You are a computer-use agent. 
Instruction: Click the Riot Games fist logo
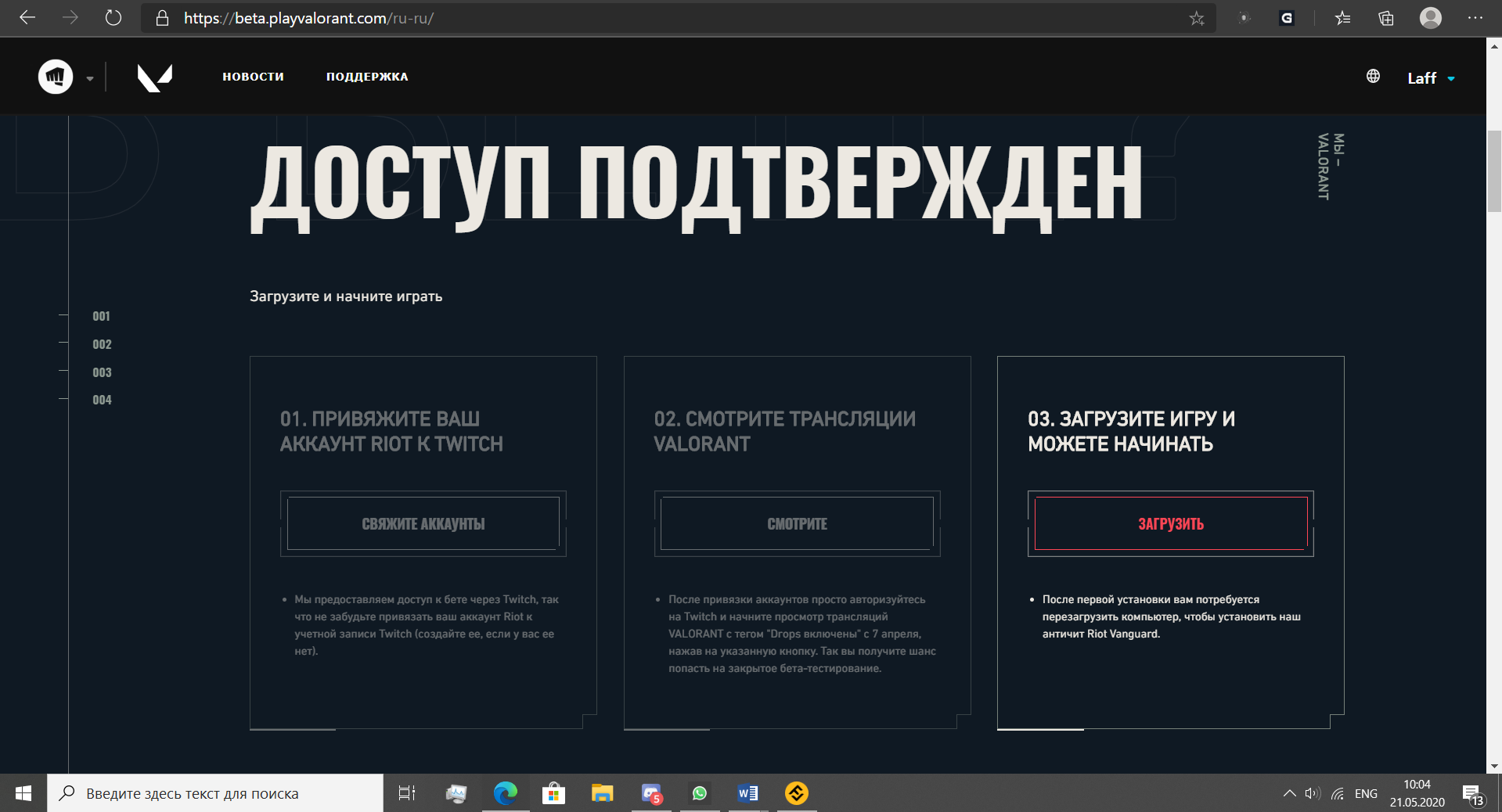click(x=56, y=77)
